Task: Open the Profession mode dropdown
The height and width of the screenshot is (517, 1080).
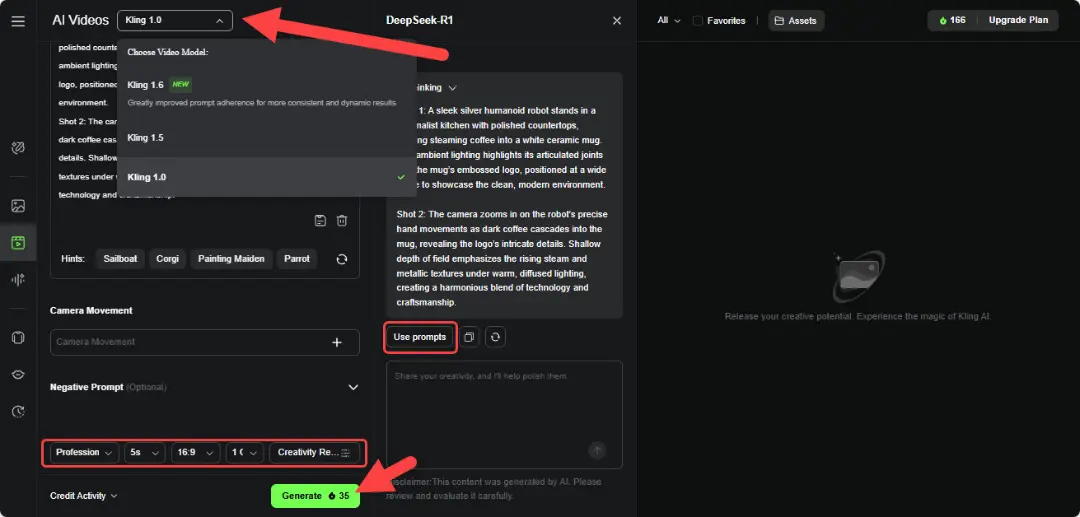Action: tap(84, 452)
